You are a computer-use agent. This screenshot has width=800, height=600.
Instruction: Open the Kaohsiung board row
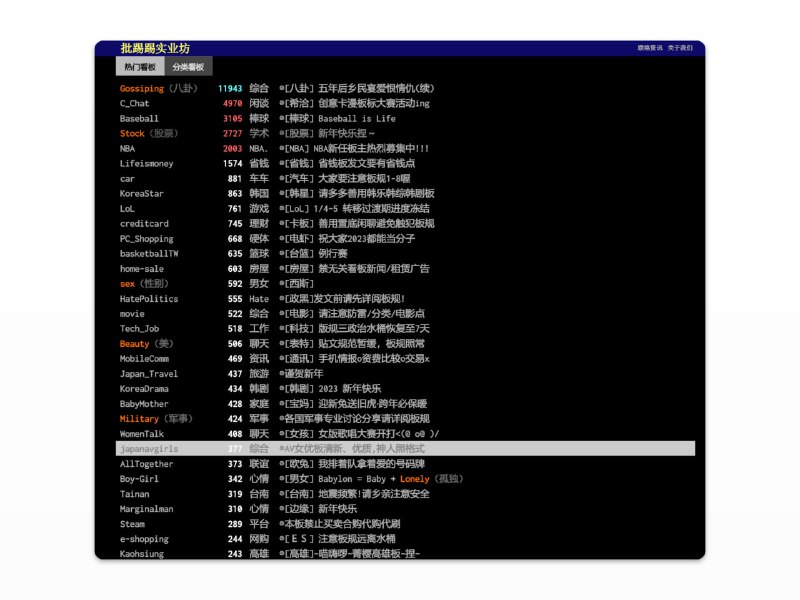[x=405, y=553]
